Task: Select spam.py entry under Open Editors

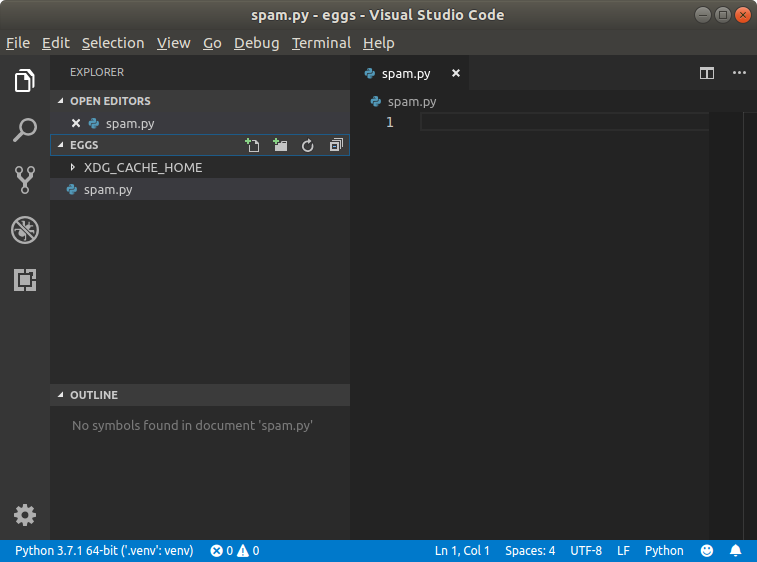Action: pos(200,123)
